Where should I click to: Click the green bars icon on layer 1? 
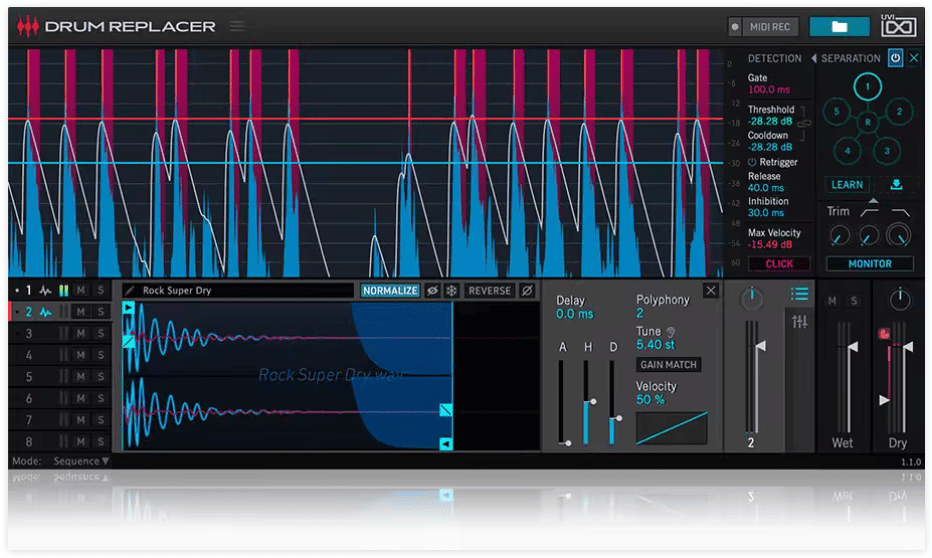pos(64,291)
